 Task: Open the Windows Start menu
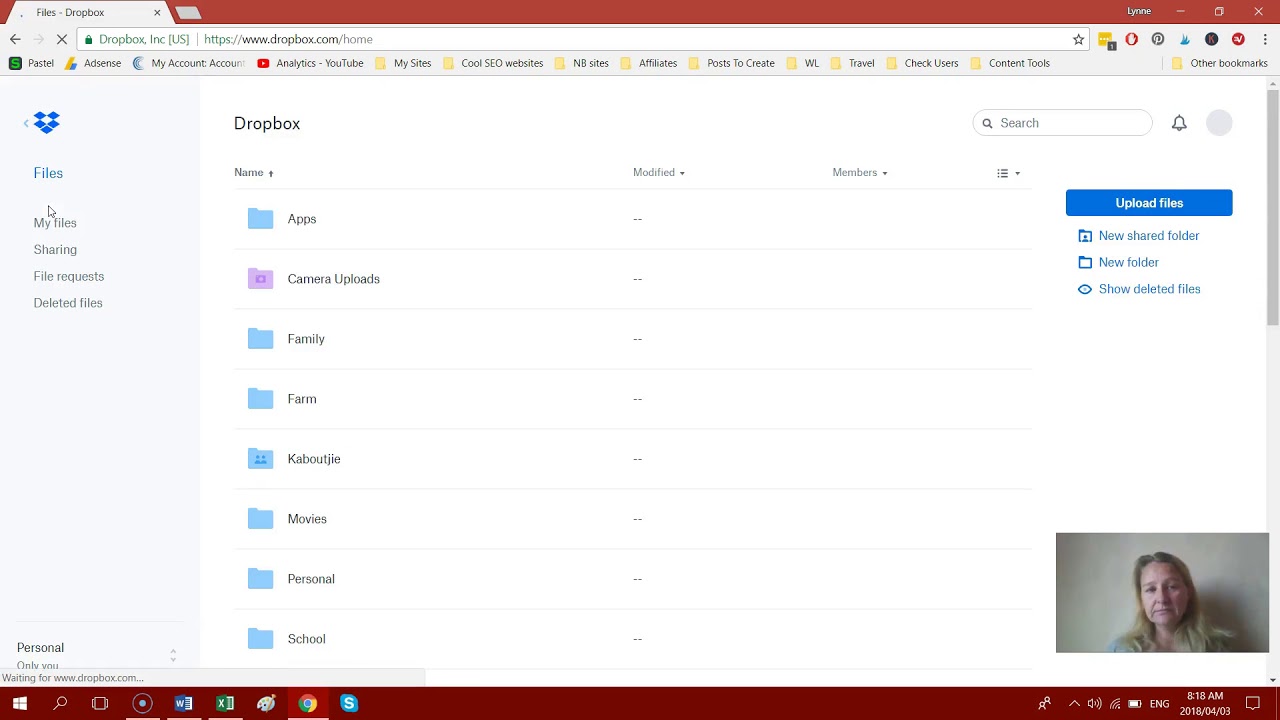(x=19, y=703)
